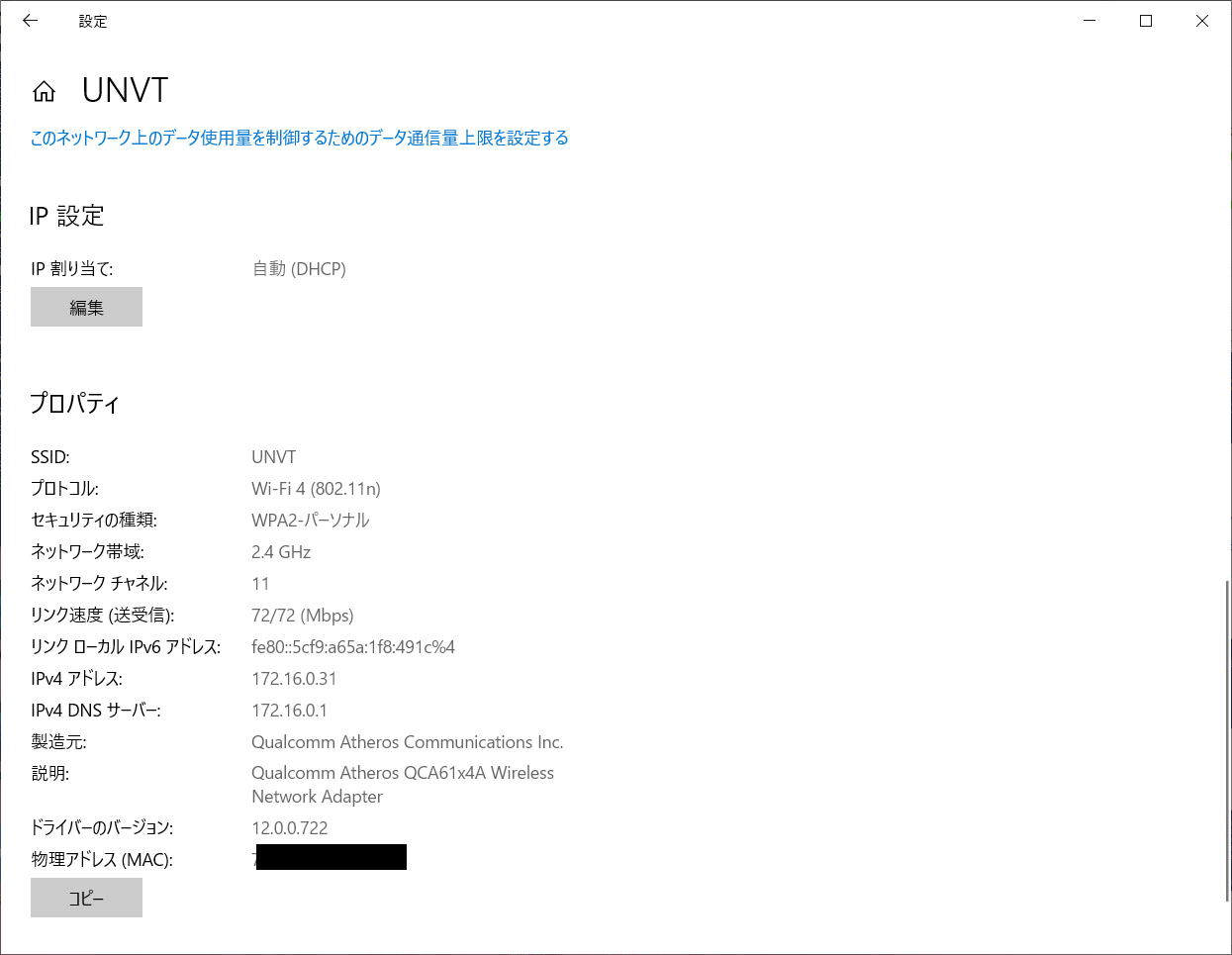This screenshot has width=1232, height=955.
Task: Click the network channel value 11
Action: [260, 584]
